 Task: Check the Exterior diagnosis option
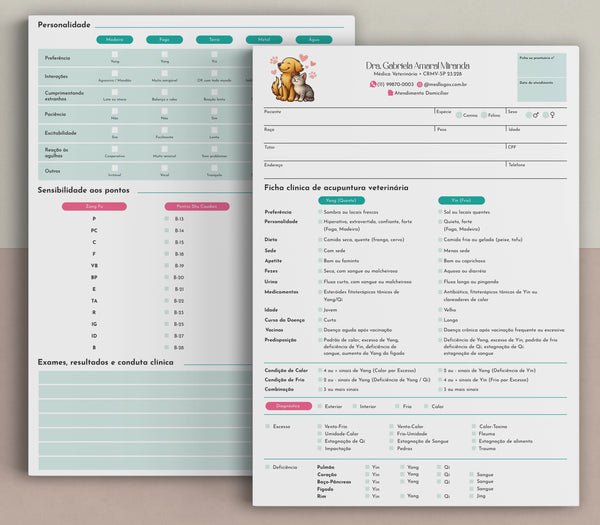tap(320, 406)
